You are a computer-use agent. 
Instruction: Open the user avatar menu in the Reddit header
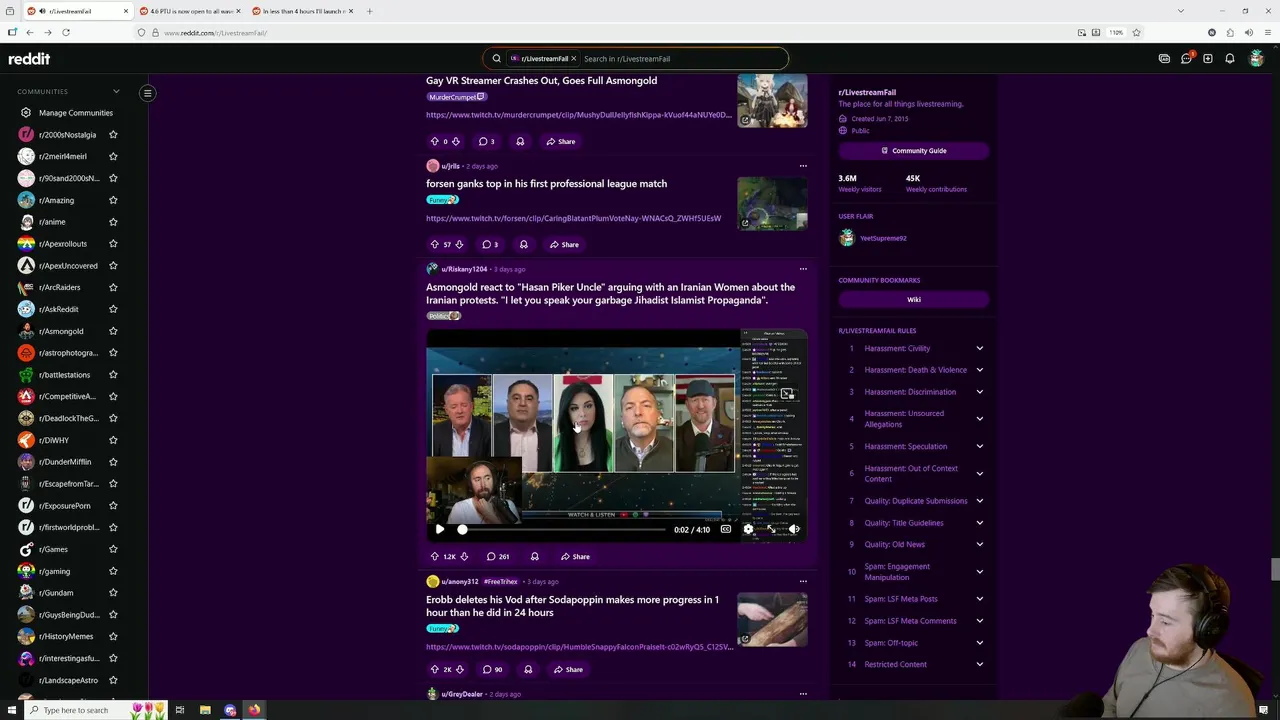point(1256,58)
